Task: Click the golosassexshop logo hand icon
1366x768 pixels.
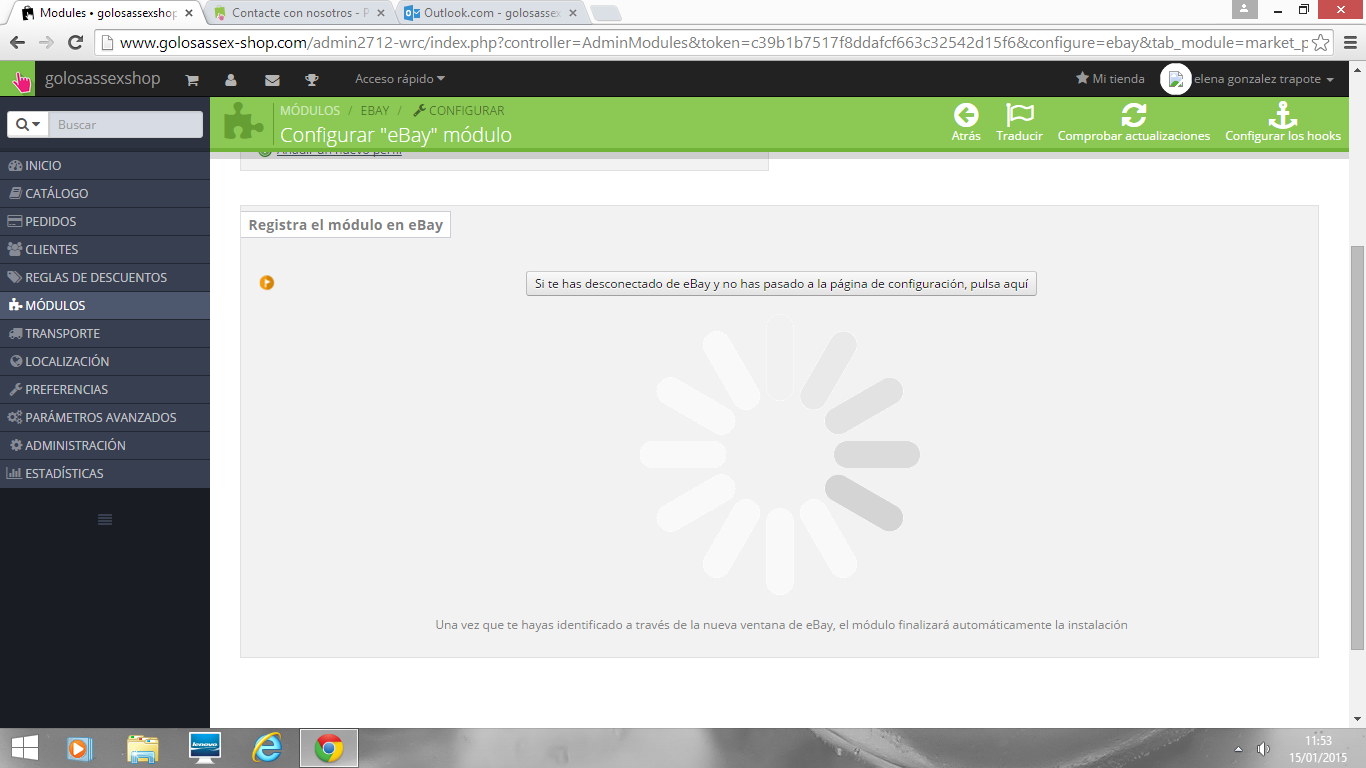Action: click(20, 80)
